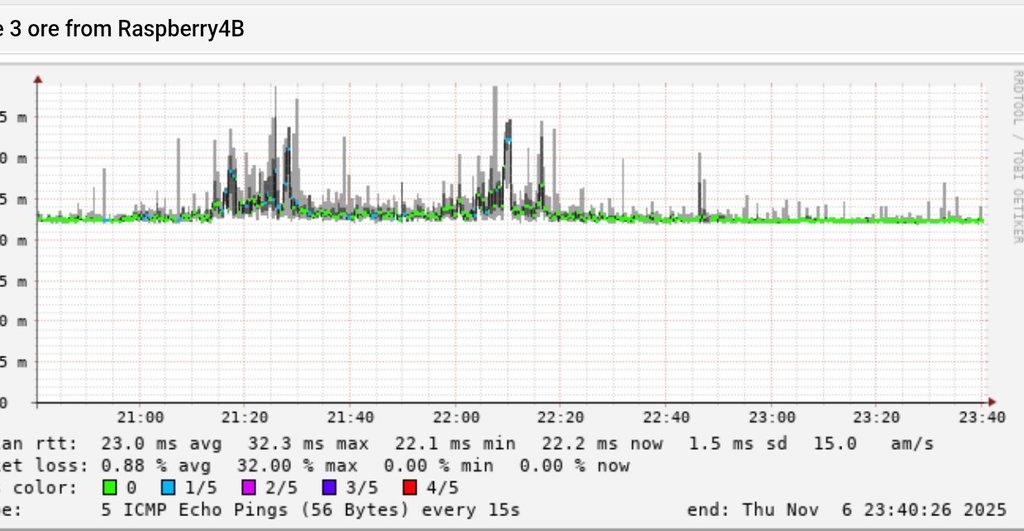Click the '22.2 ms now' rtt value
The image size is (1024, 531).
(x=602, y=443)
